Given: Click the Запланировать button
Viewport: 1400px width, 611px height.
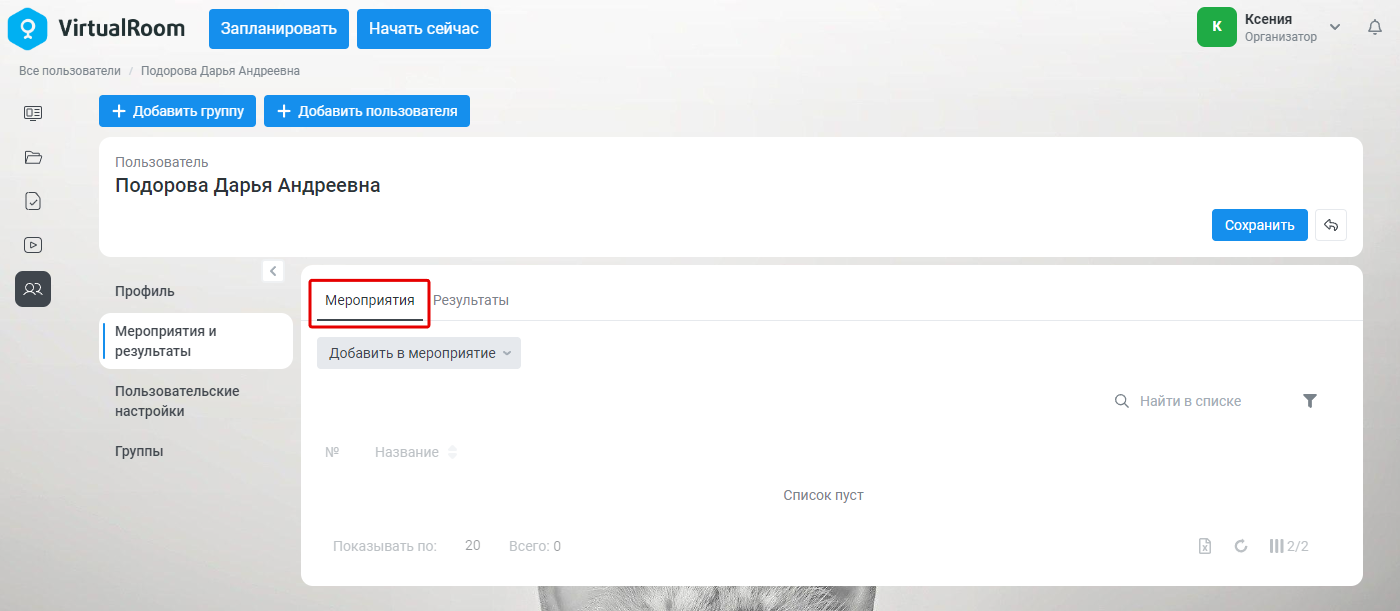Looking at the screenshot, I should (x=279, y=28).
